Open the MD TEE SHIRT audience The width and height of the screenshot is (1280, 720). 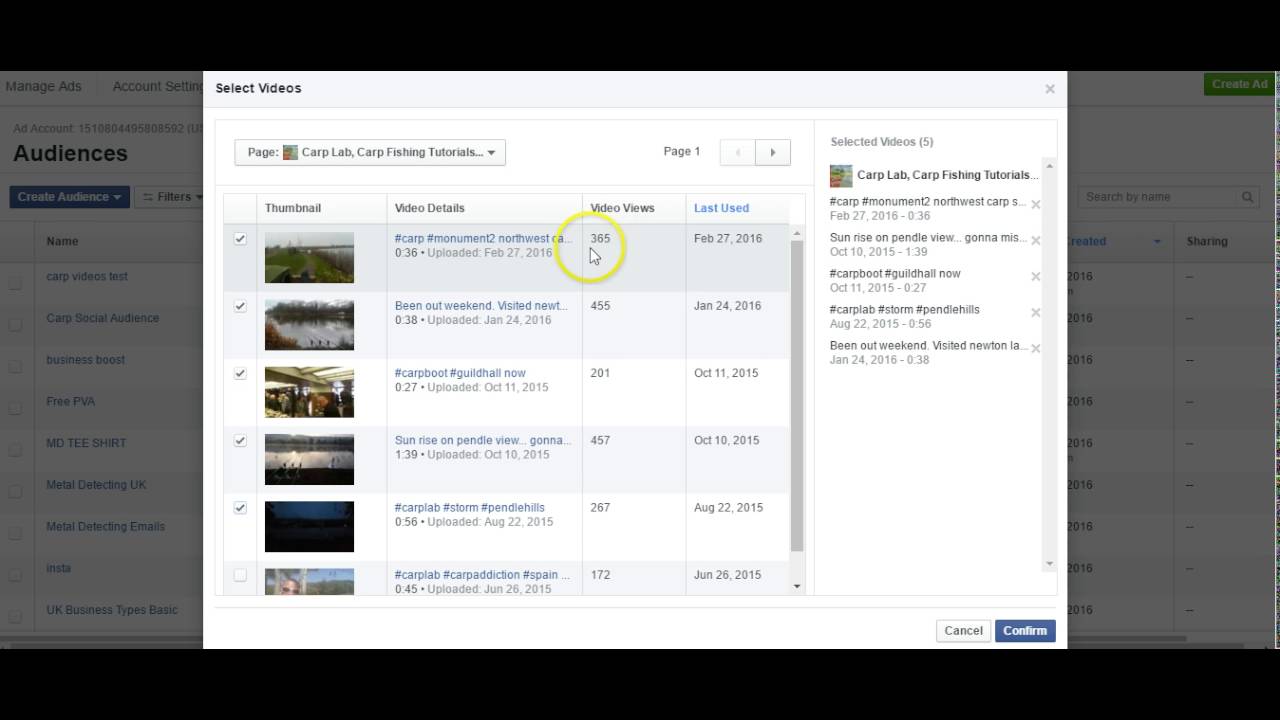tap(86, 443)
